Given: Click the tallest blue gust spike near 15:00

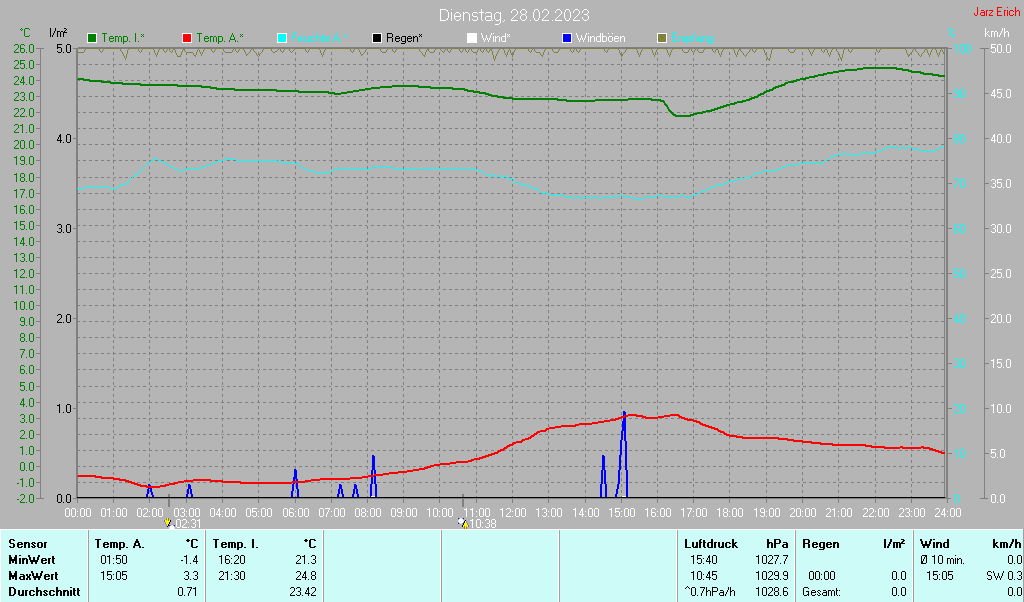Looking at the screenshot, I should 624,455.
